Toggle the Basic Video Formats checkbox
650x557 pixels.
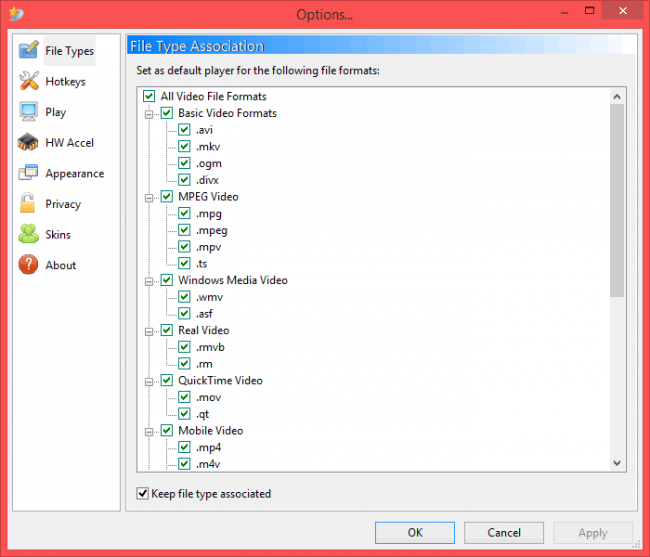[167, 113]
